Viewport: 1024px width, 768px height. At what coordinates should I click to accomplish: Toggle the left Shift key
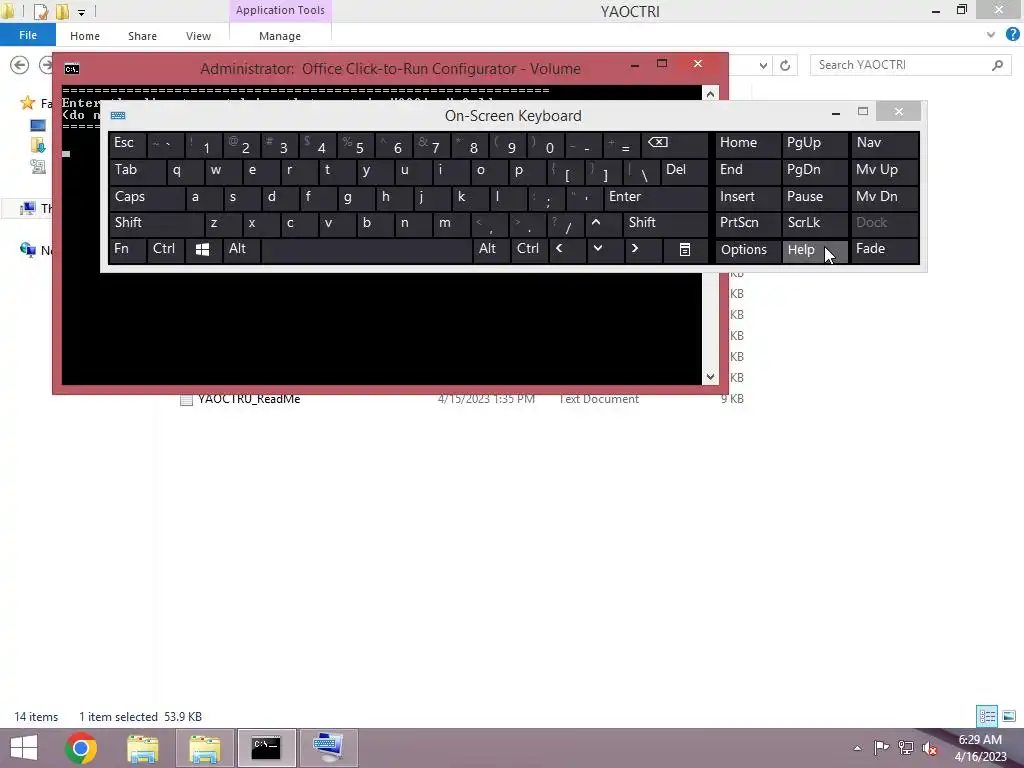click(x=156, y=223)
